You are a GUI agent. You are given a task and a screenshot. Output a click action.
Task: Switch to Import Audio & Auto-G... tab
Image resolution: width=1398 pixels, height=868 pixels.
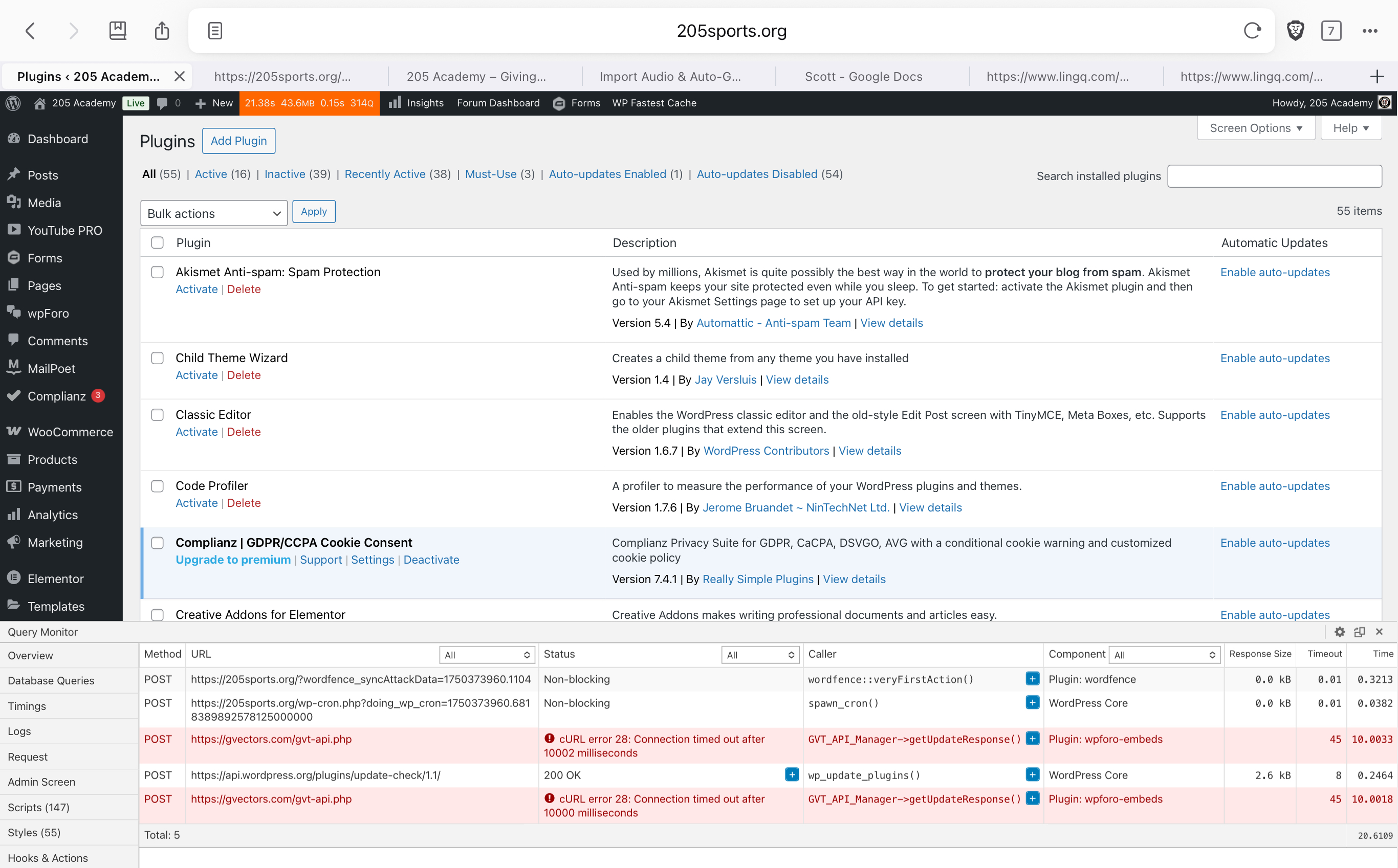click(670, 76)
